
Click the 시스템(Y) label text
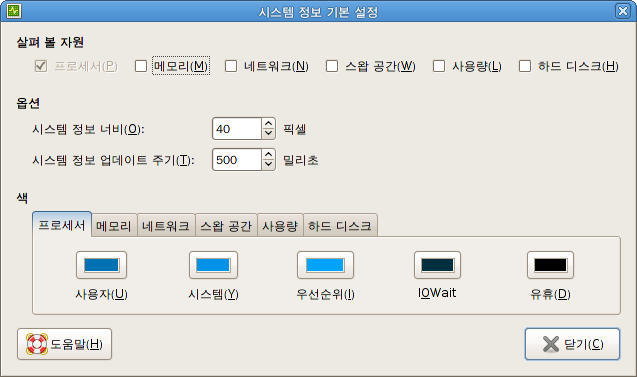point(213,294)
